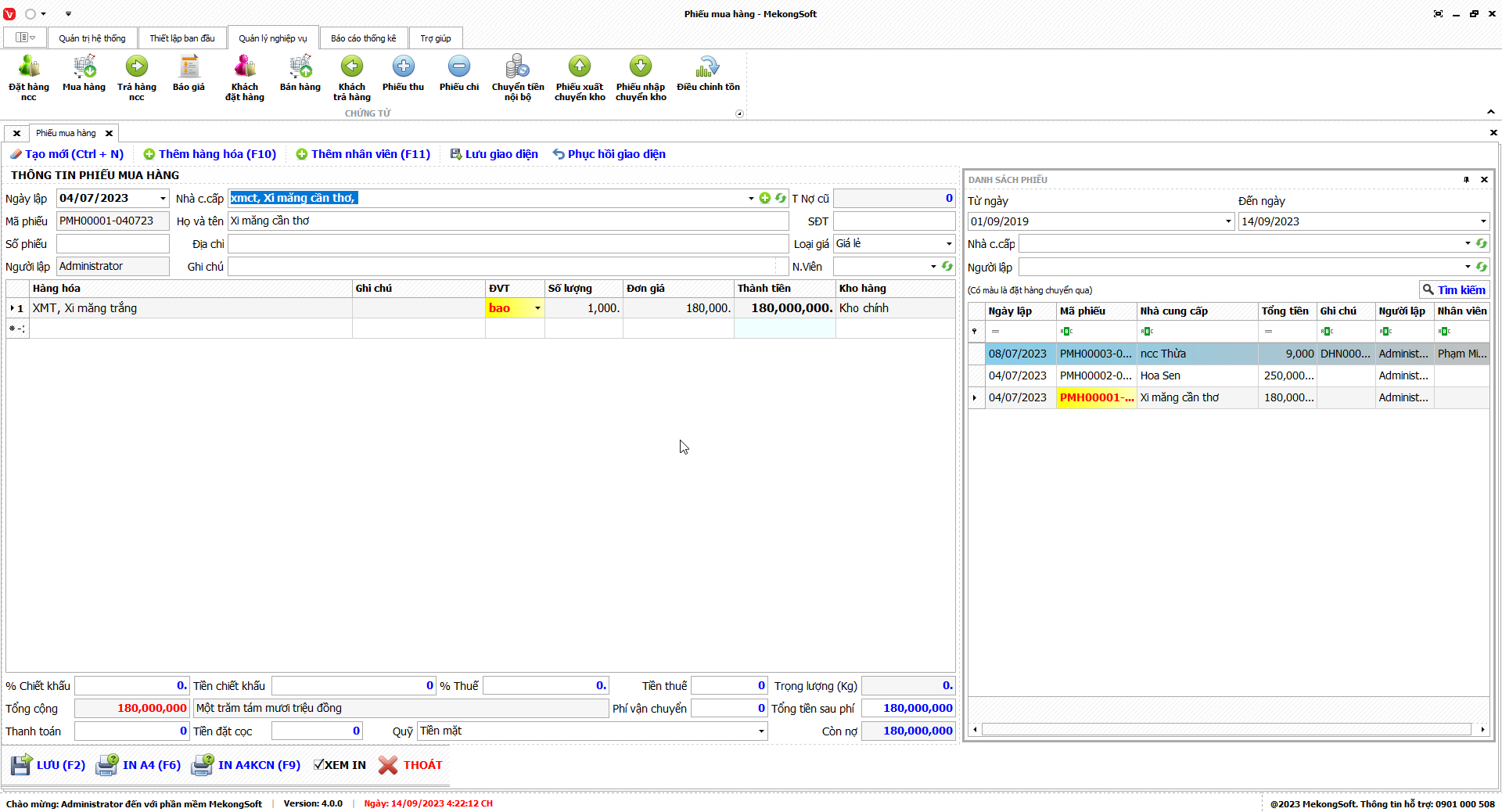Screen dimensions: 1502x812
Task: Open the Thiết lập ban đầu tab
Action: click(182, 38)
